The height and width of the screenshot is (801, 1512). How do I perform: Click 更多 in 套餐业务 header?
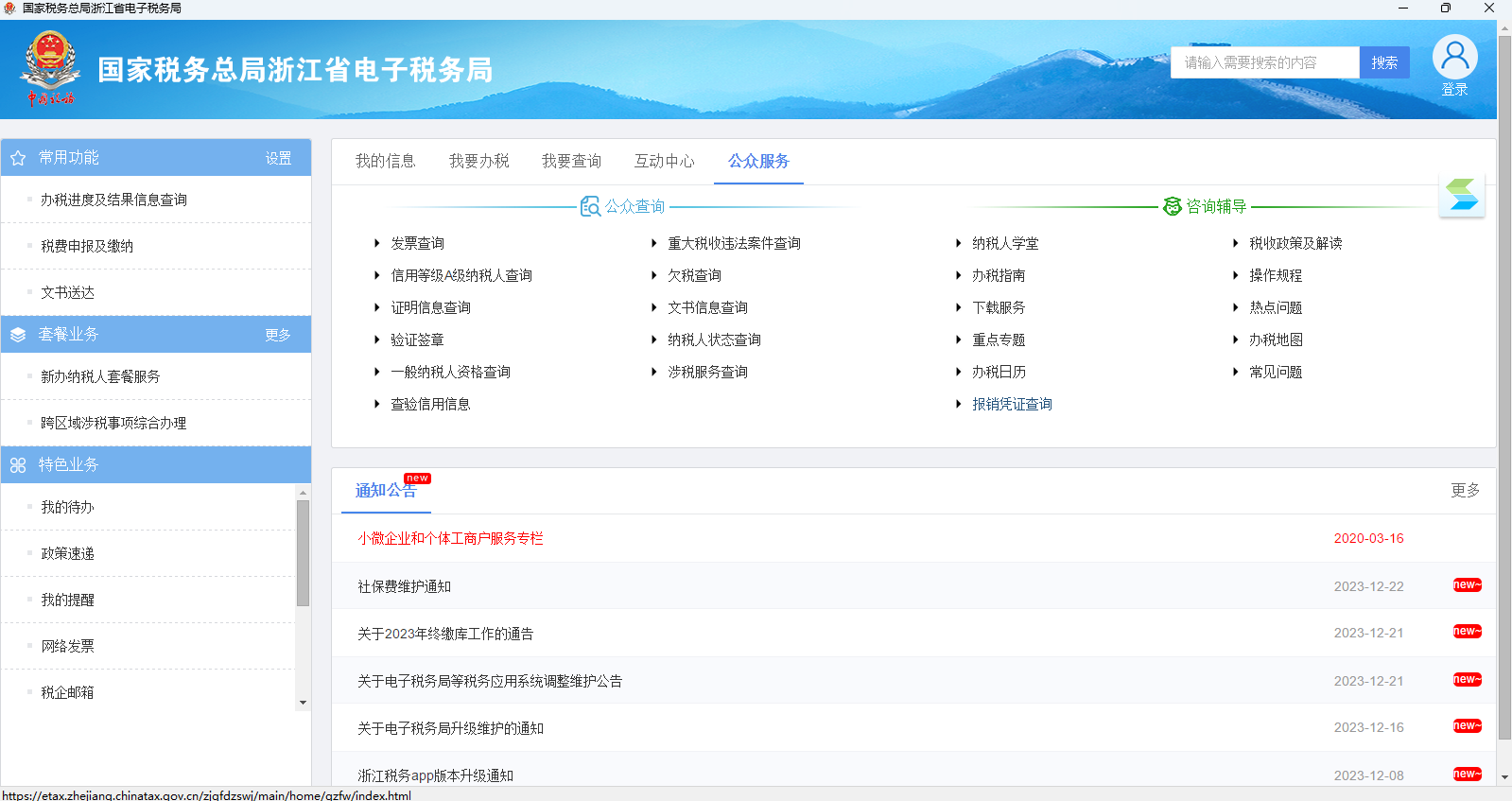278,335
